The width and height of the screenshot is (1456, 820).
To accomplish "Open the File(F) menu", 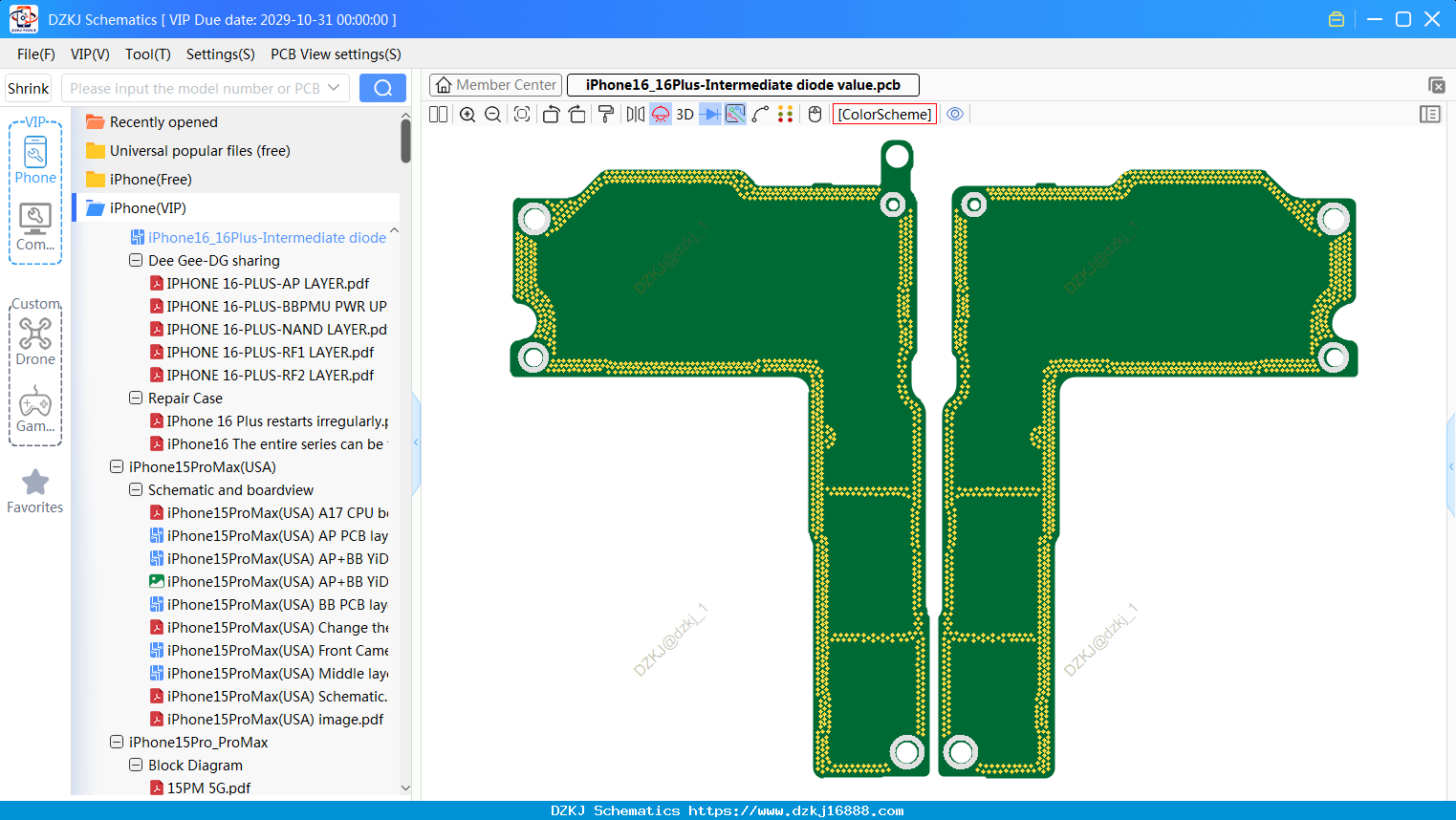I will (36, 54).
